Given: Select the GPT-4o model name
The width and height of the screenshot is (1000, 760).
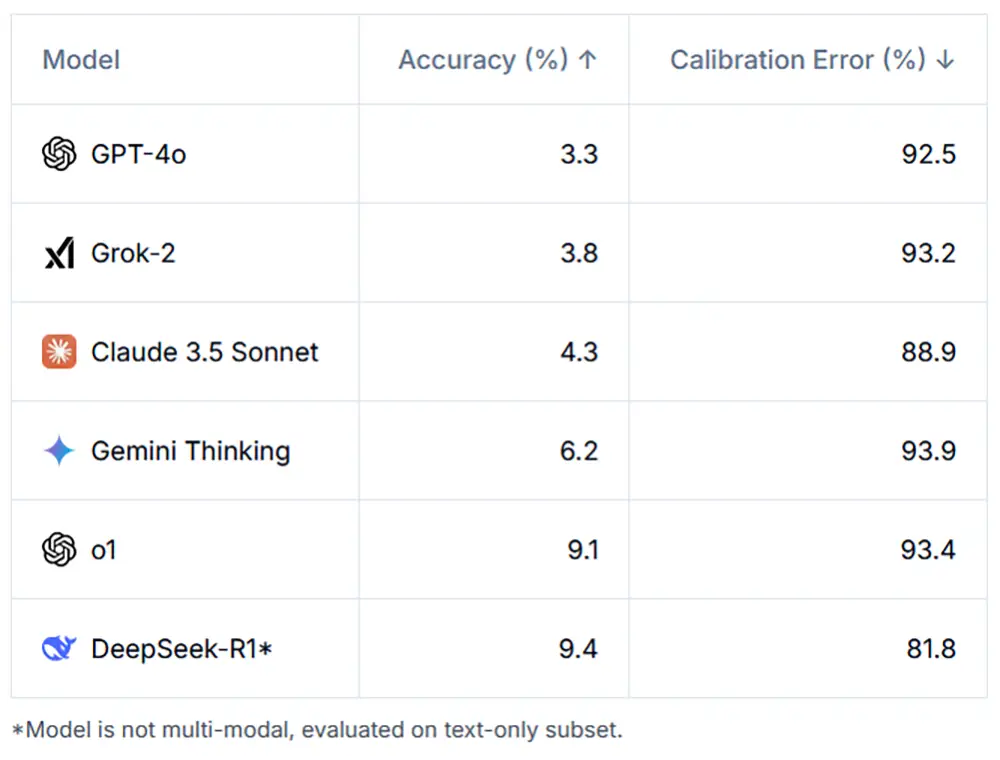Looking at the screenshot, I should pos(138,154).
